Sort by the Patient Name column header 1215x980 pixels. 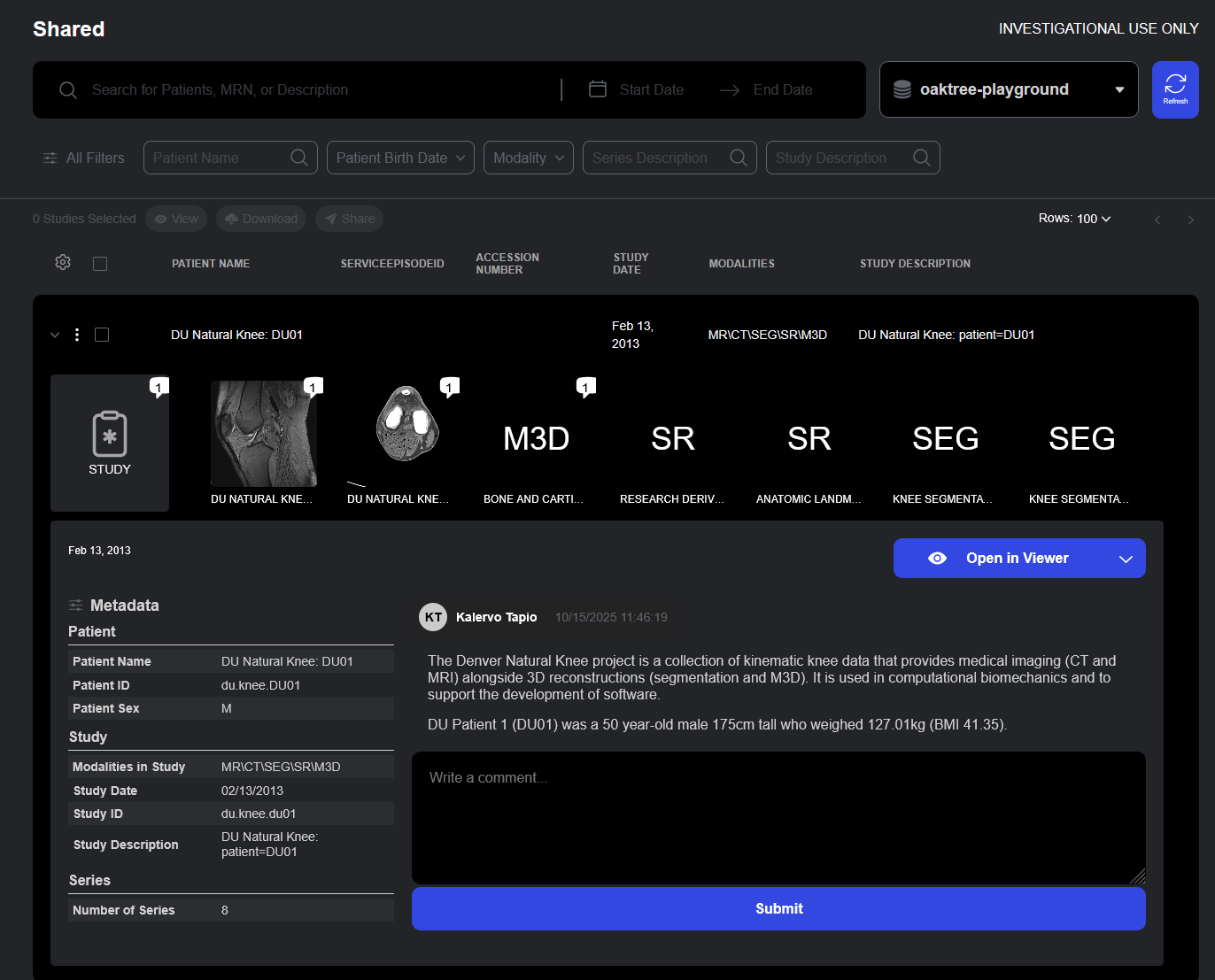point(211,264)
